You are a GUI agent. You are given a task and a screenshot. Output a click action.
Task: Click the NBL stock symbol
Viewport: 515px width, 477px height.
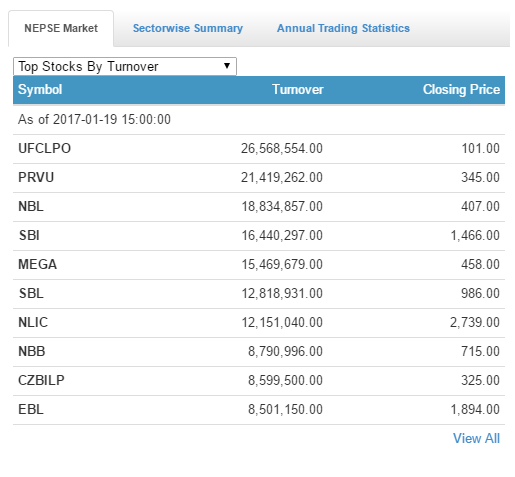pyautogui.click(x=31, y=206)
